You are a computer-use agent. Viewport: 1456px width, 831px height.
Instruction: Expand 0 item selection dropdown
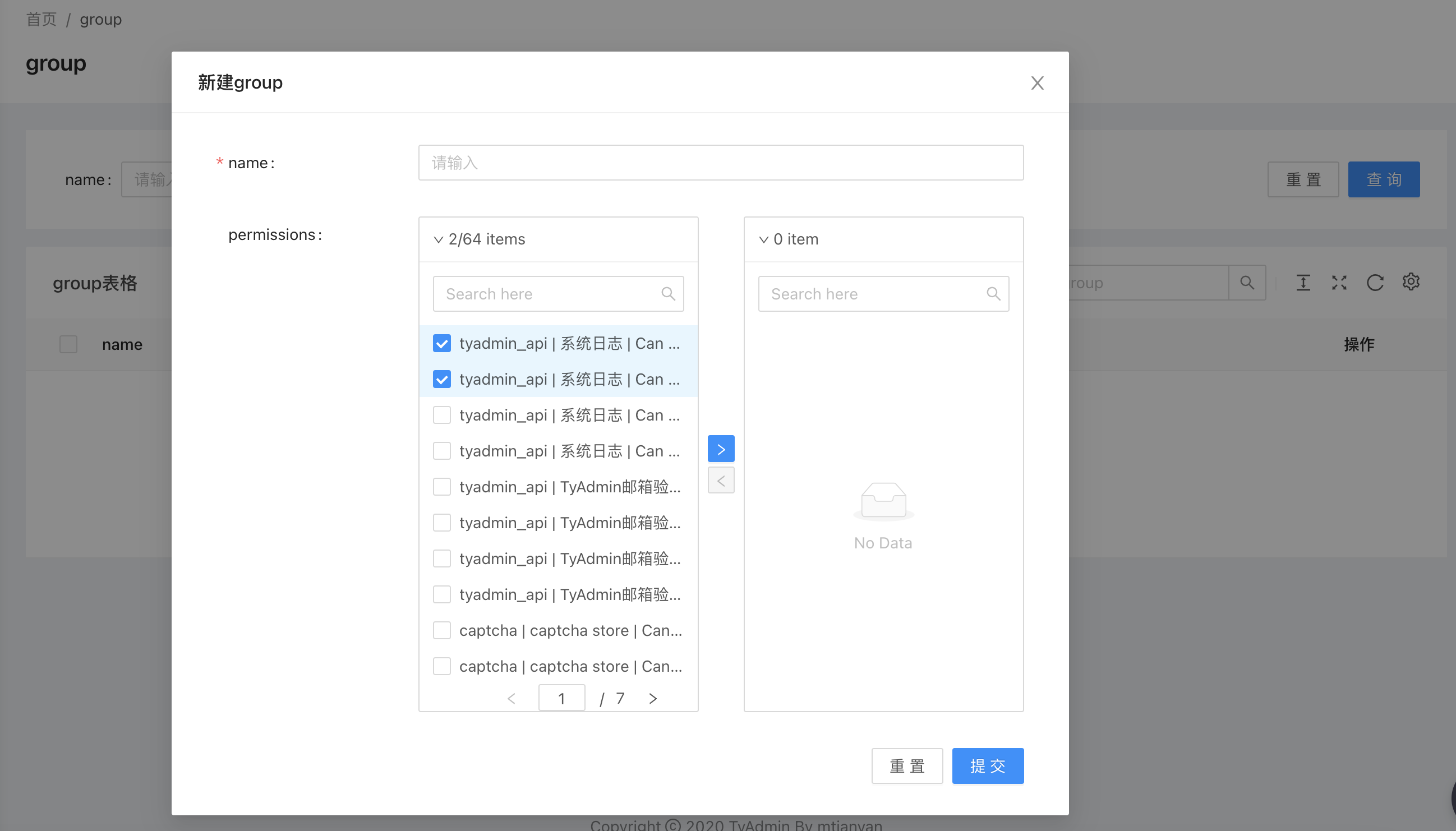(x=764, y=240)
